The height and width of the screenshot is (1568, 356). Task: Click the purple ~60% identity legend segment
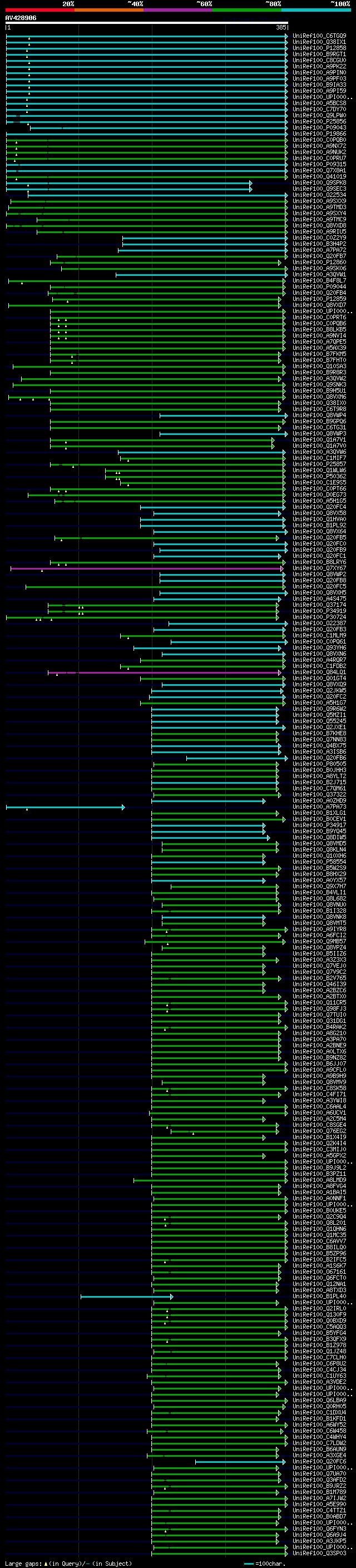pos(177,10)
